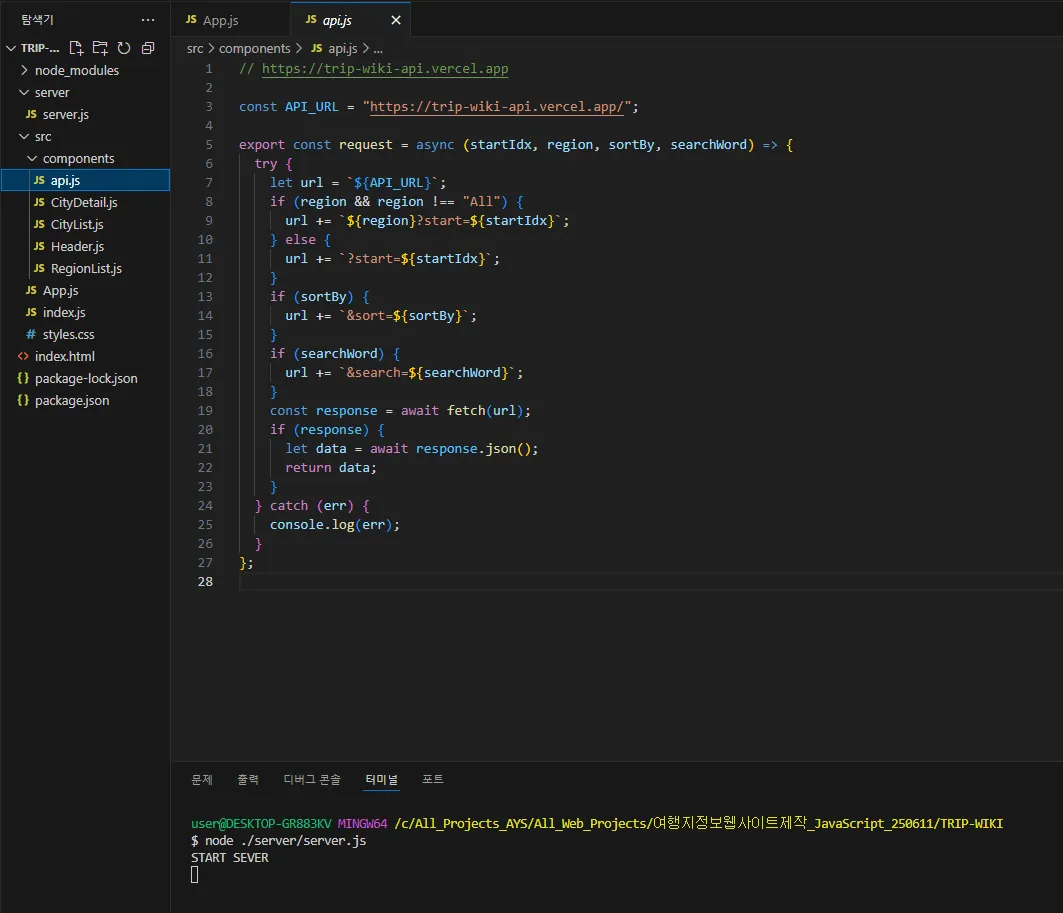Click 'node ./server/server.js' command text
Viewport: 1063px width, 913px height.
click(285, 840)
